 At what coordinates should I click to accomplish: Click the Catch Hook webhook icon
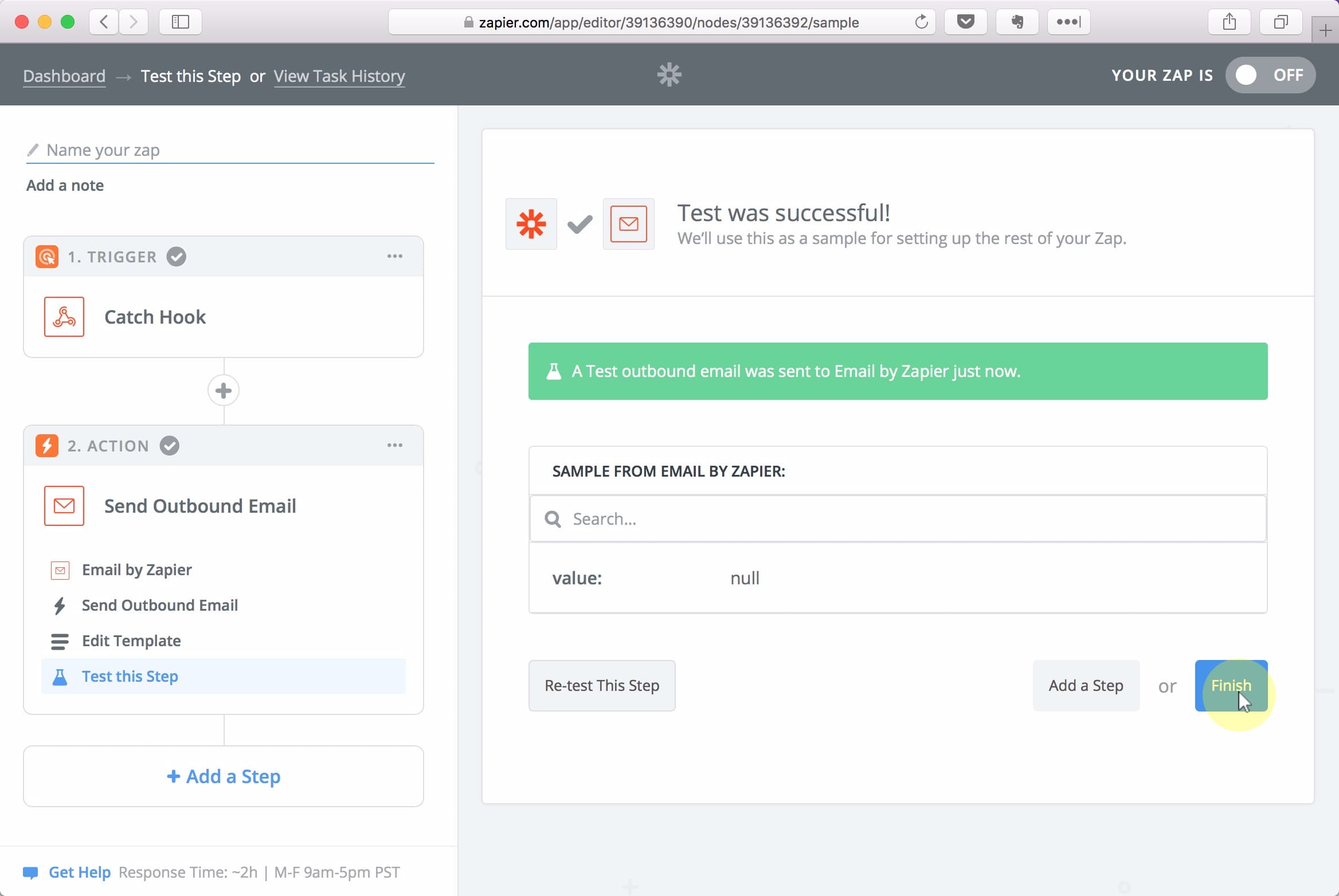click(x=64, y=317)
